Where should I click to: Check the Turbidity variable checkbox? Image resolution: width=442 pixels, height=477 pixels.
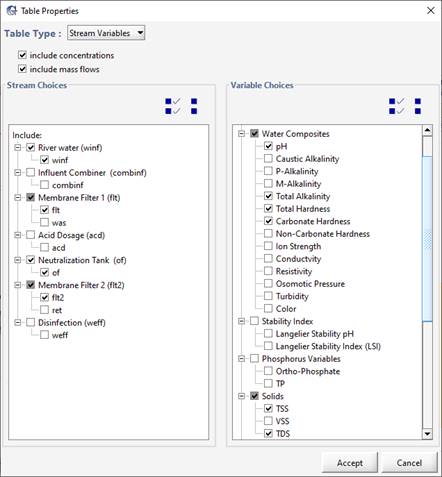point(268,296)
